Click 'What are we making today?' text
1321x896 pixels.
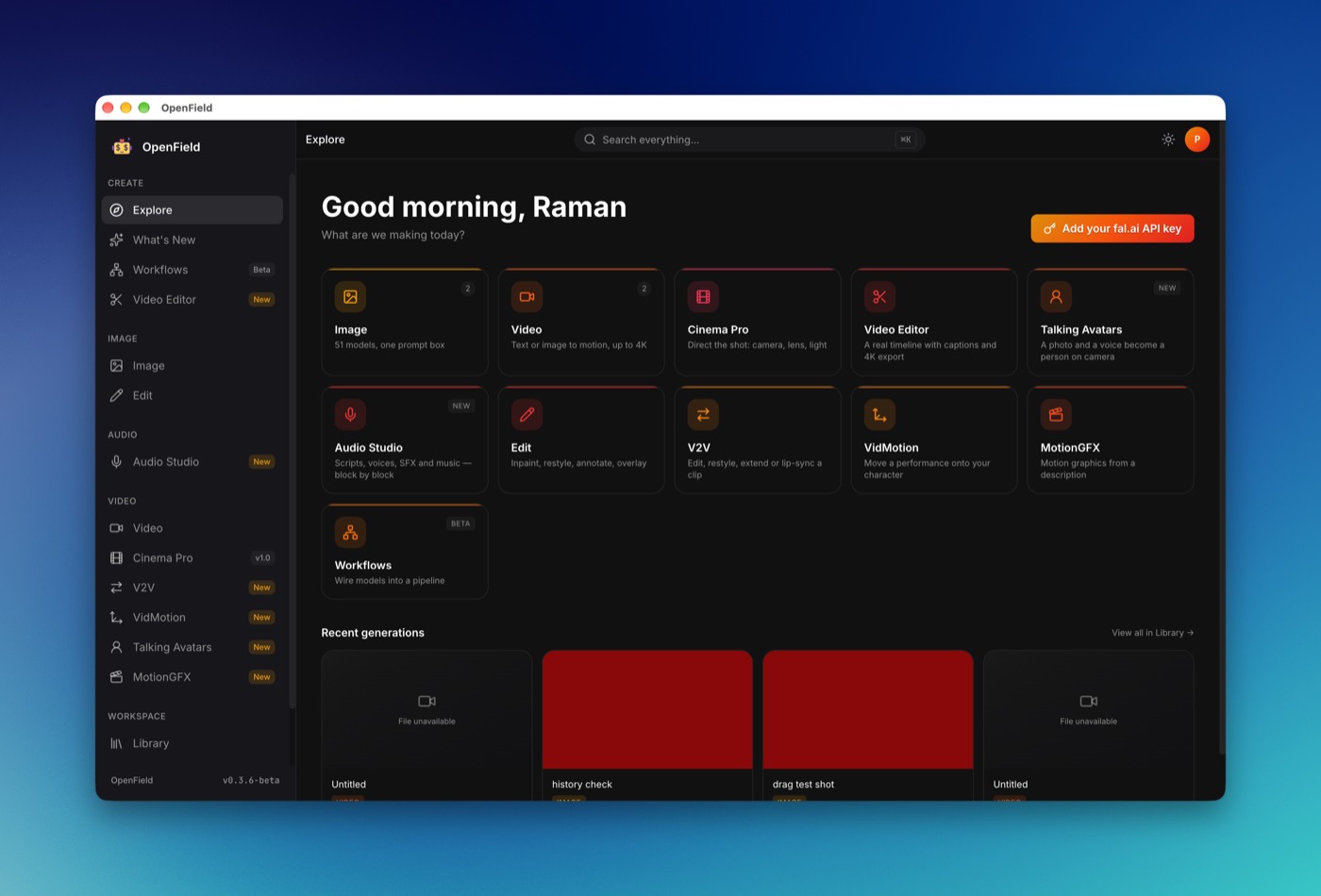[393, 235]
